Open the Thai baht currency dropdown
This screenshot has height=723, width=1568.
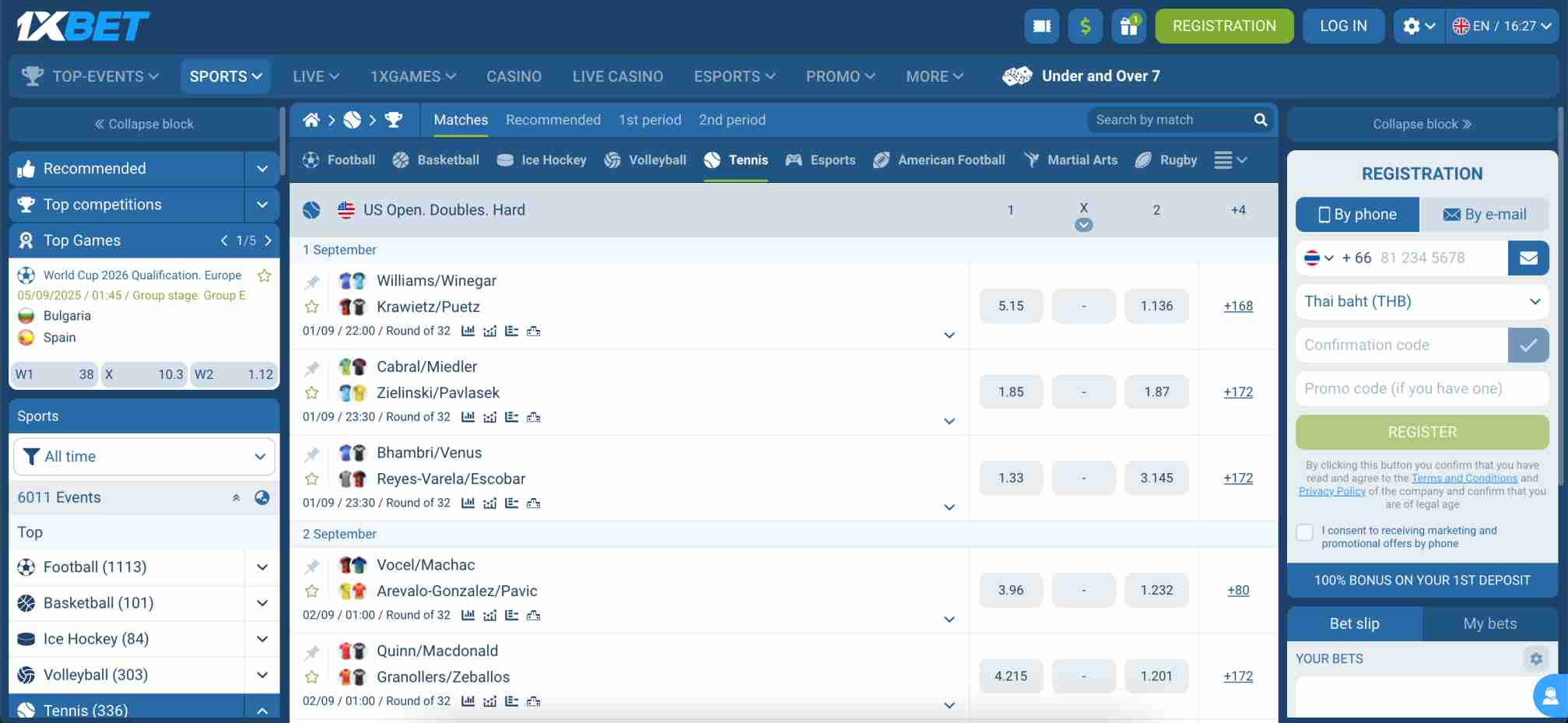click(x=1422, y=302)
